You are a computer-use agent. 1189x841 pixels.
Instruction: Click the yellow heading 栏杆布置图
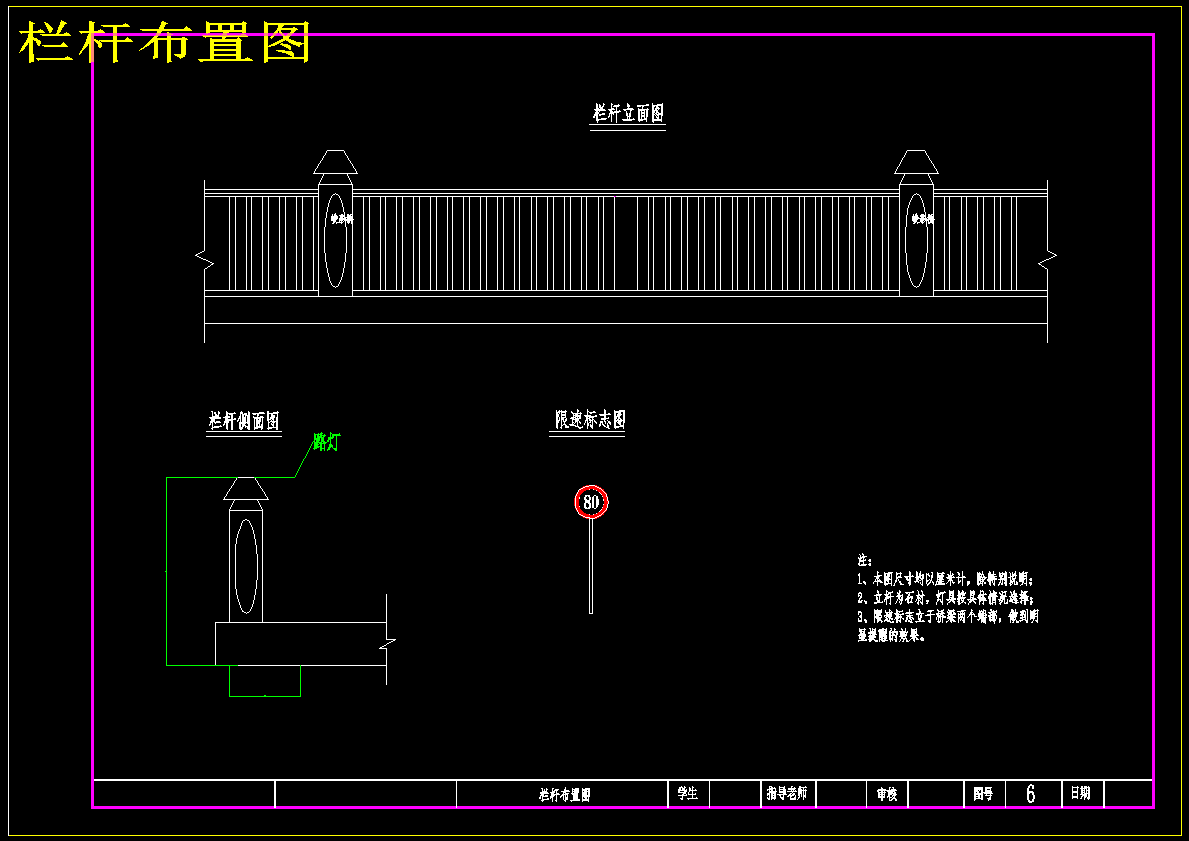pyautogui.click(x=165, y=42)
